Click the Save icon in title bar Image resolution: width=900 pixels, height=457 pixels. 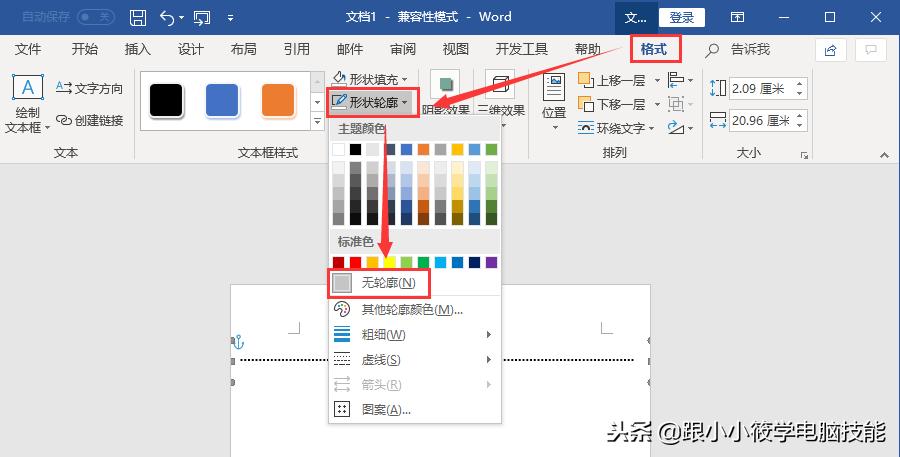click(138, 18)
